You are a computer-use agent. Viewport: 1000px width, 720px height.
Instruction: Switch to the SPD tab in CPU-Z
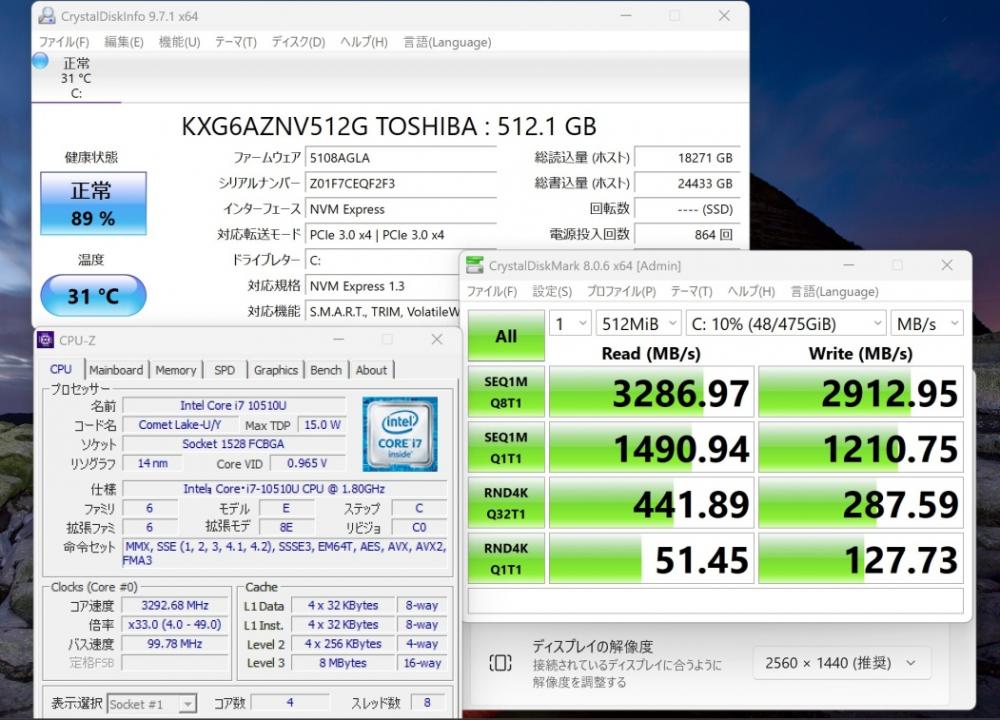[x=224, y=370]
